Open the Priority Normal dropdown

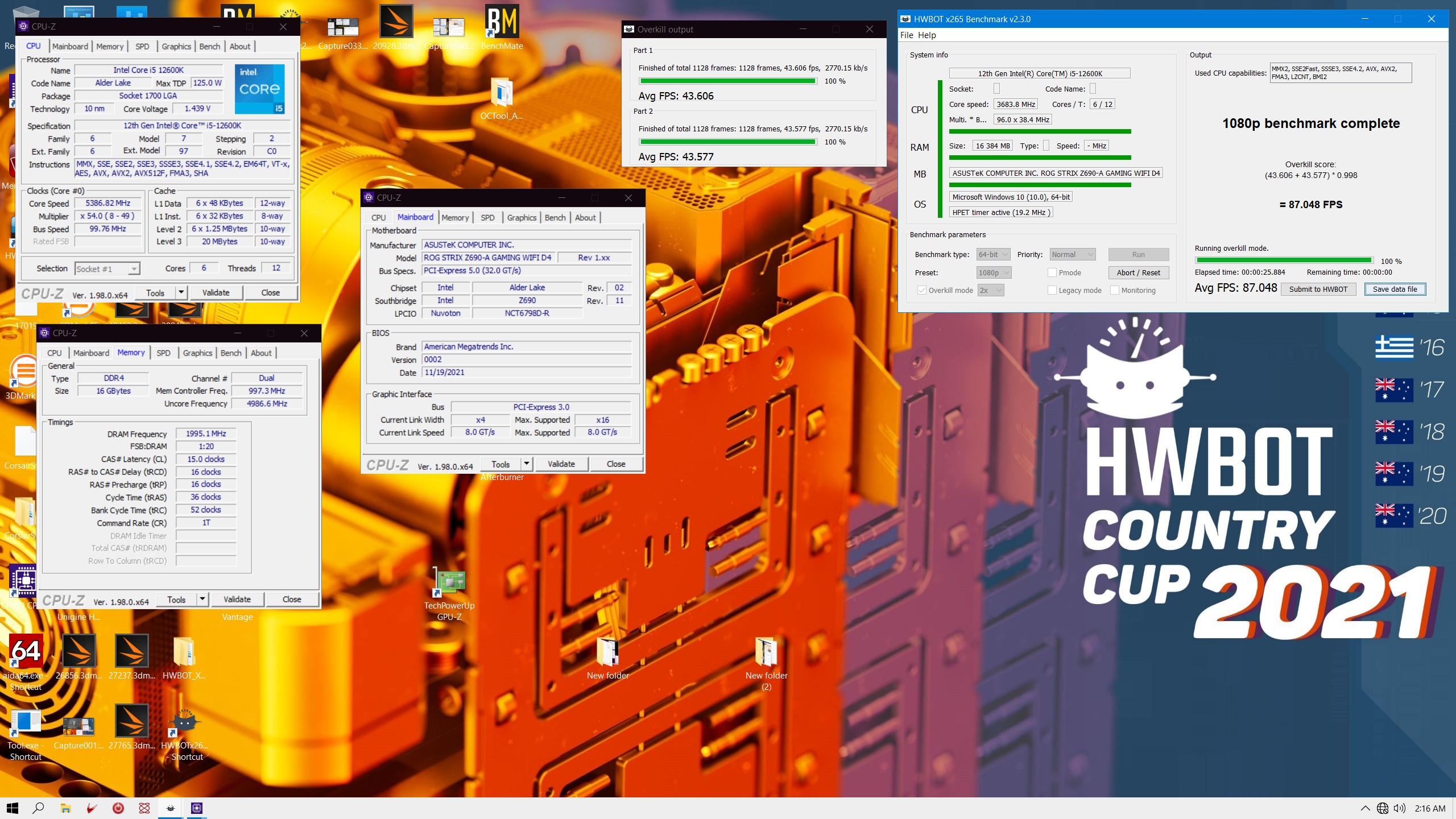pos(1073,254)
